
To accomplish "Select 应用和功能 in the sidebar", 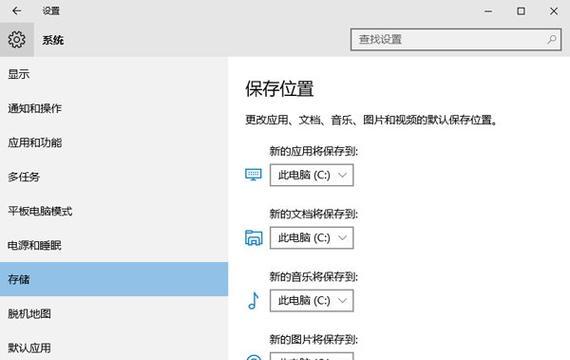I will pos(114,143).
